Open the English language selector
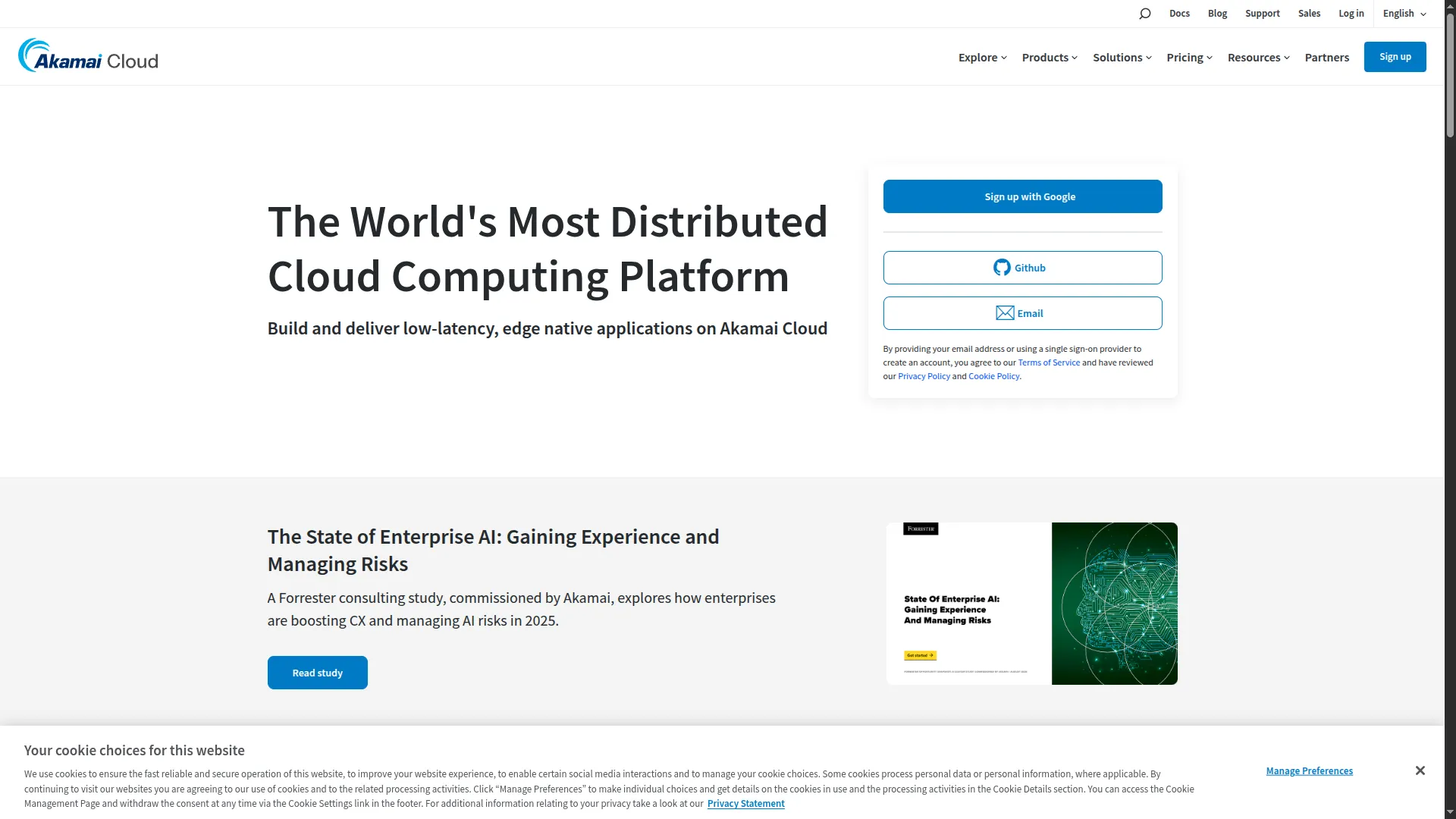 (1404, 14)
